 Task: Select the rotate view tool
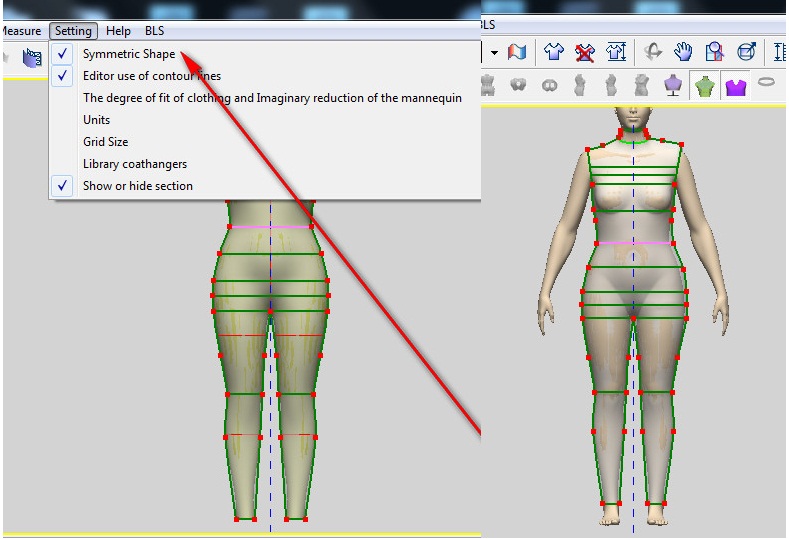654,51
